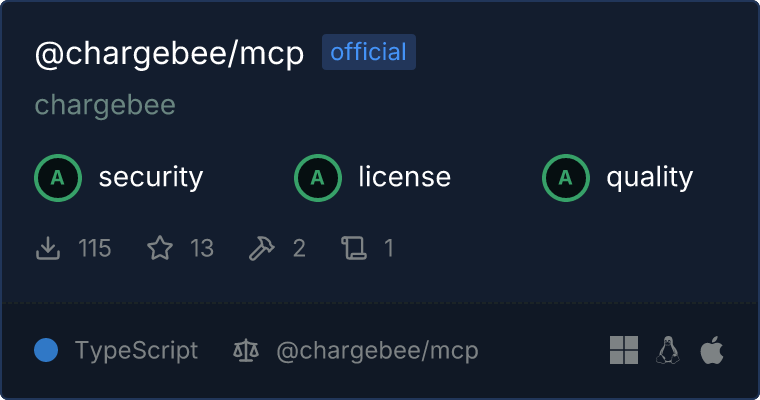Click the license grade A badge
The height and width of the screenshot is (400, 760).
pyautogui.click(x=318, y=178)
